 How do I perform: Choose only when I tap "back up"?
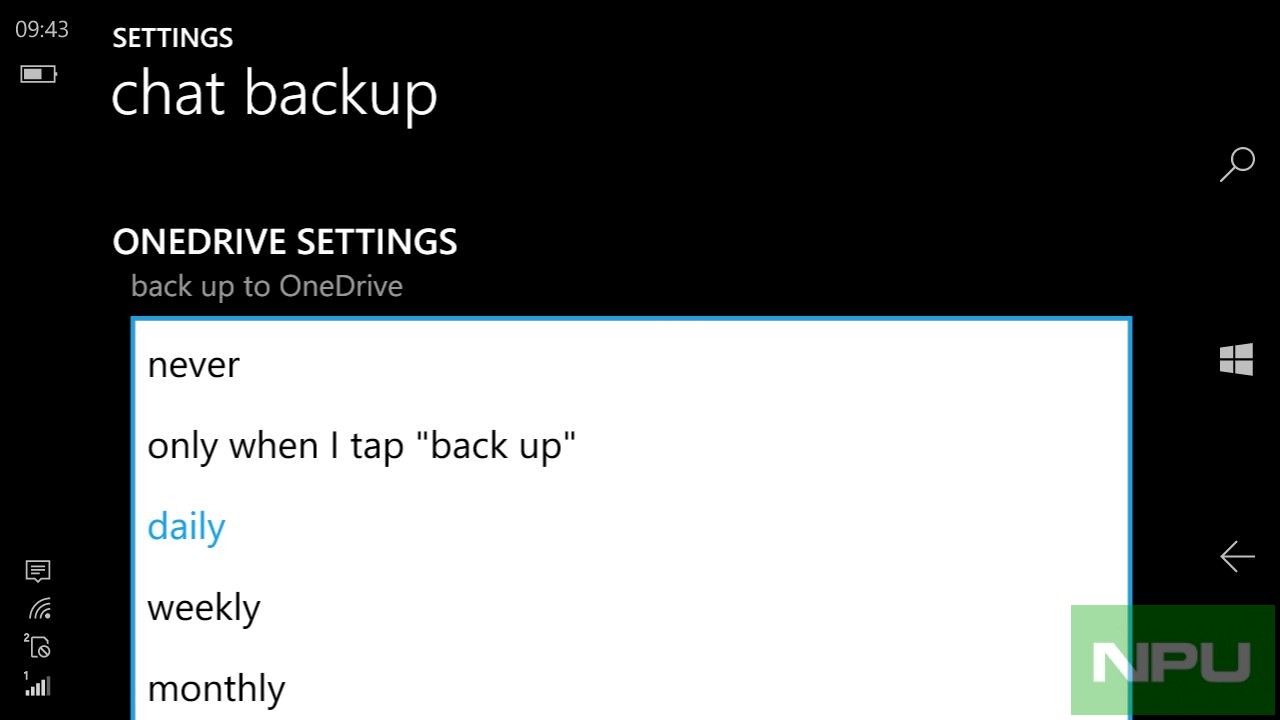coord(362,446)
